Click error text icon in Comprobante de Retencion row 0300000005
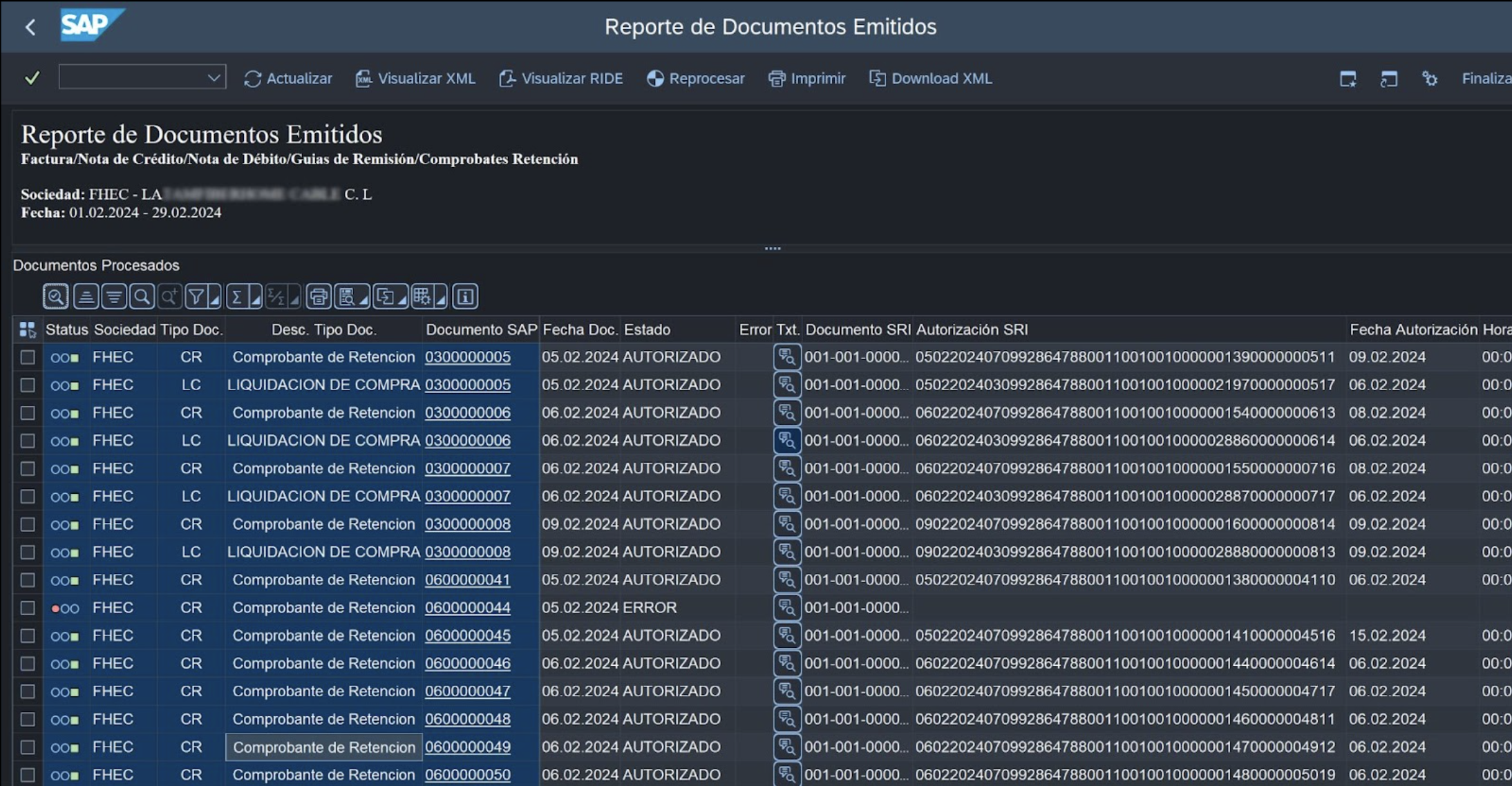The image size is (1512, 786). (786, 357)
